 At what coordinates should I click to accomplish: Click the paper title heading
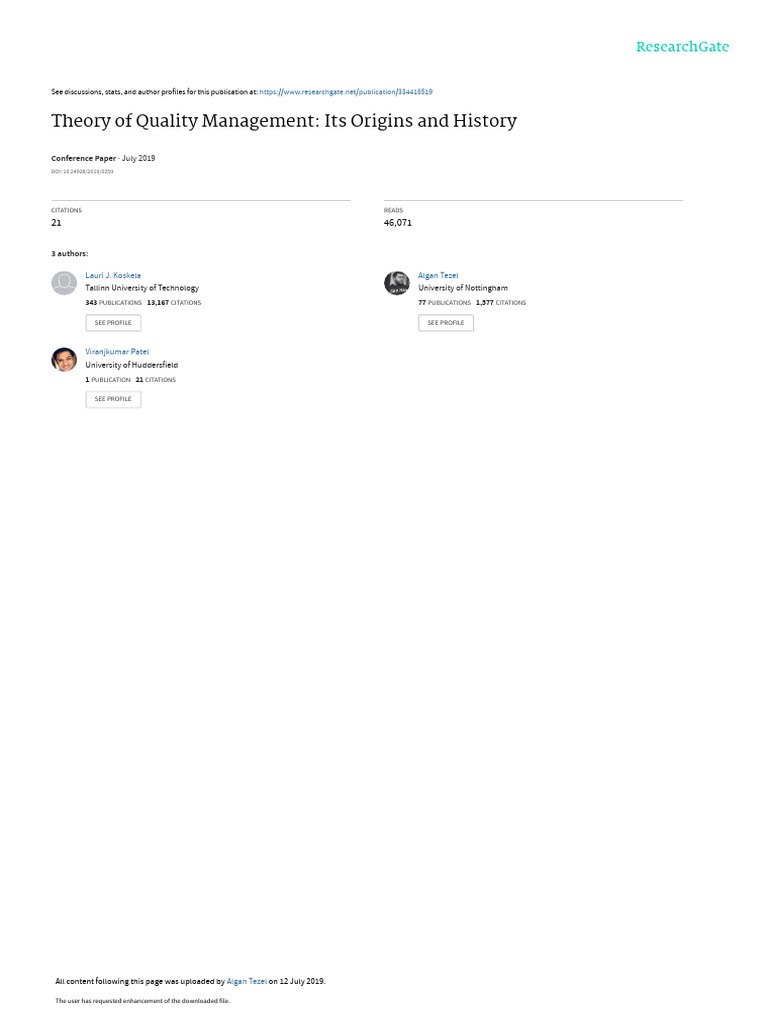point(284,122)
